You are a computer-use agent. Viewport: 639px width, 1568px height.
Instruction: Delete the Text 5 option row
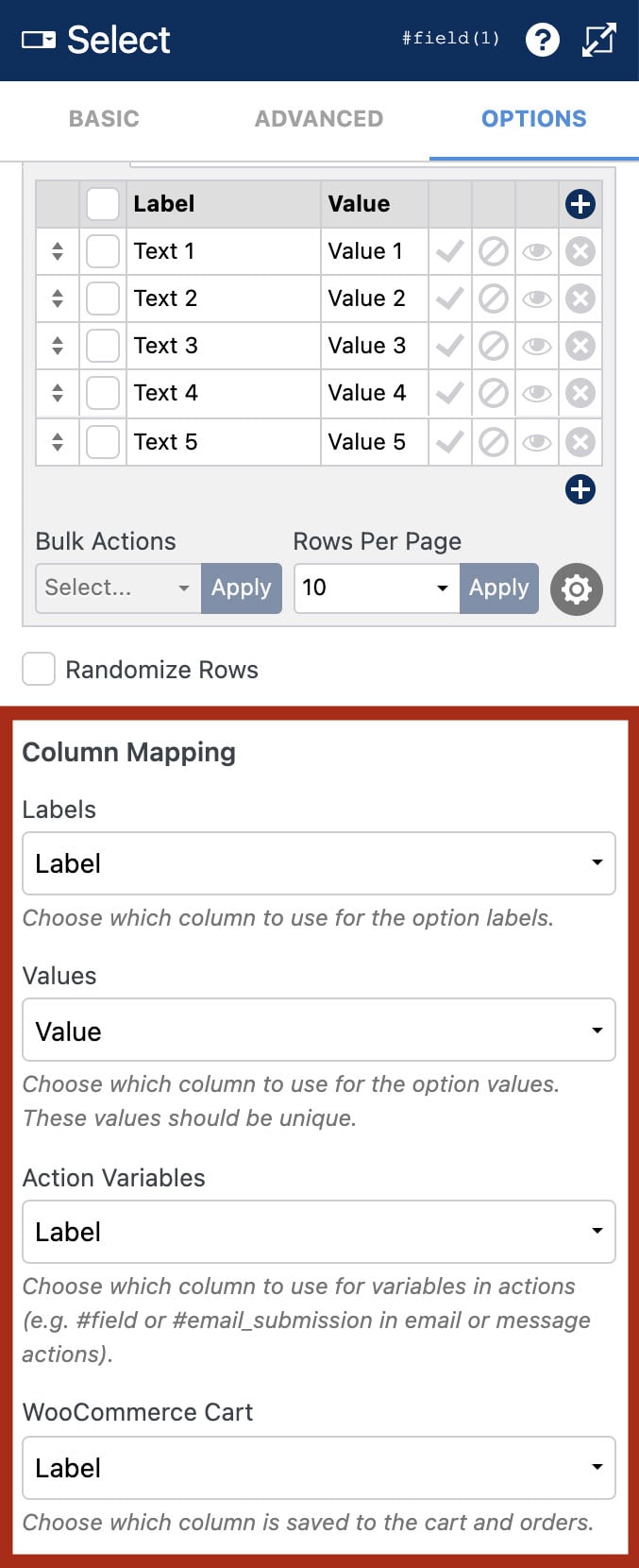tap(580, 441)
